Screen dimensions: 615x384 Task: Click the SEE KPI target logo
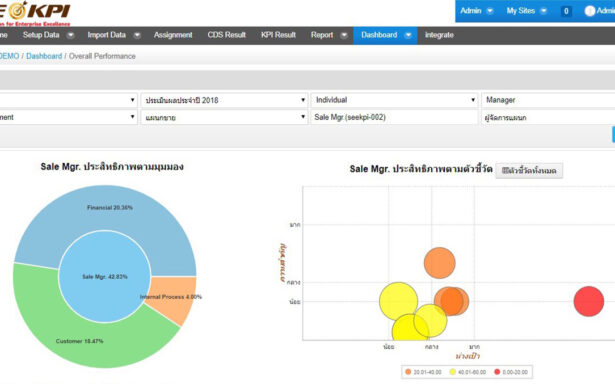point(18,11)
